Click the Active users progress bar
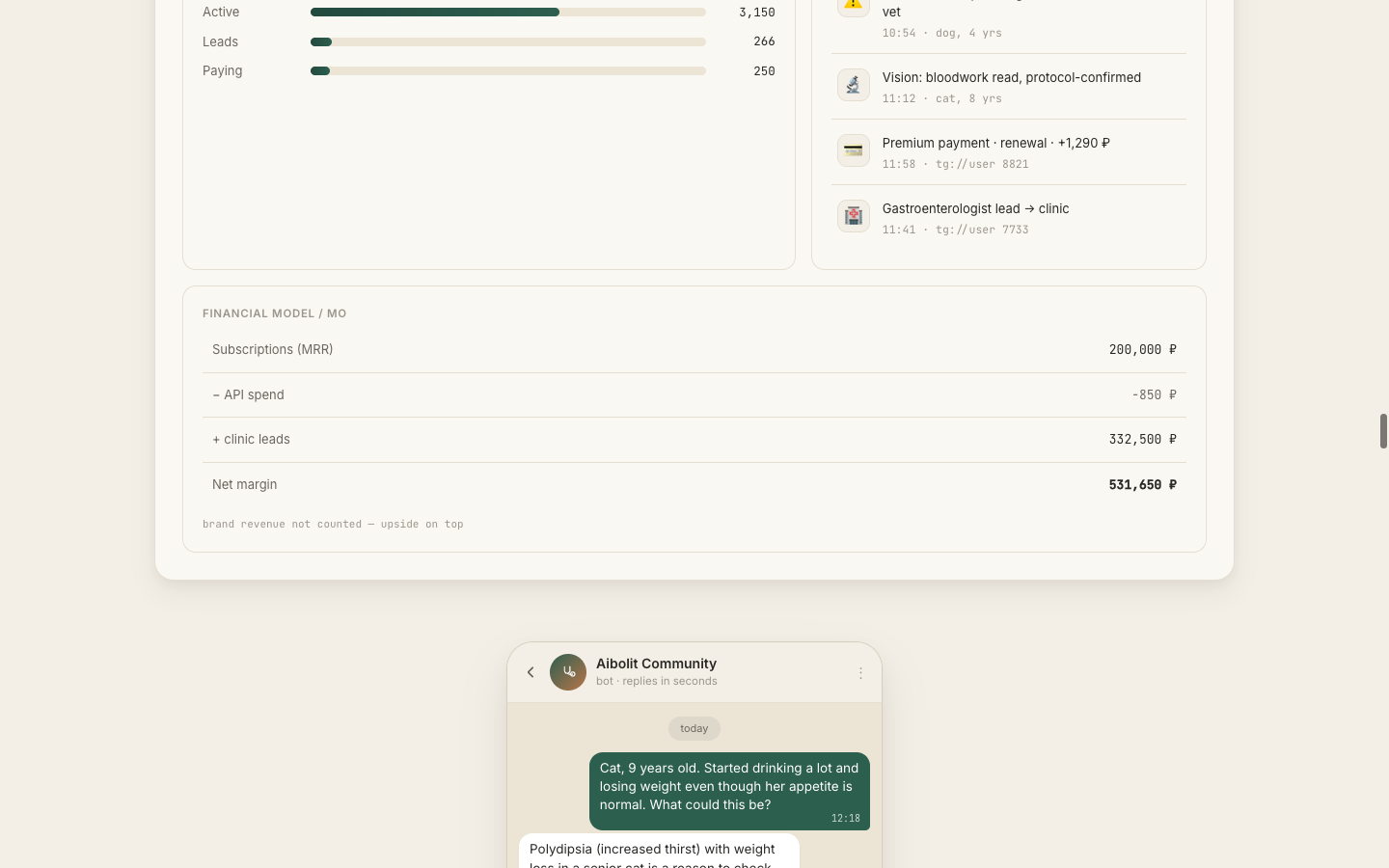 click(508, 13)
